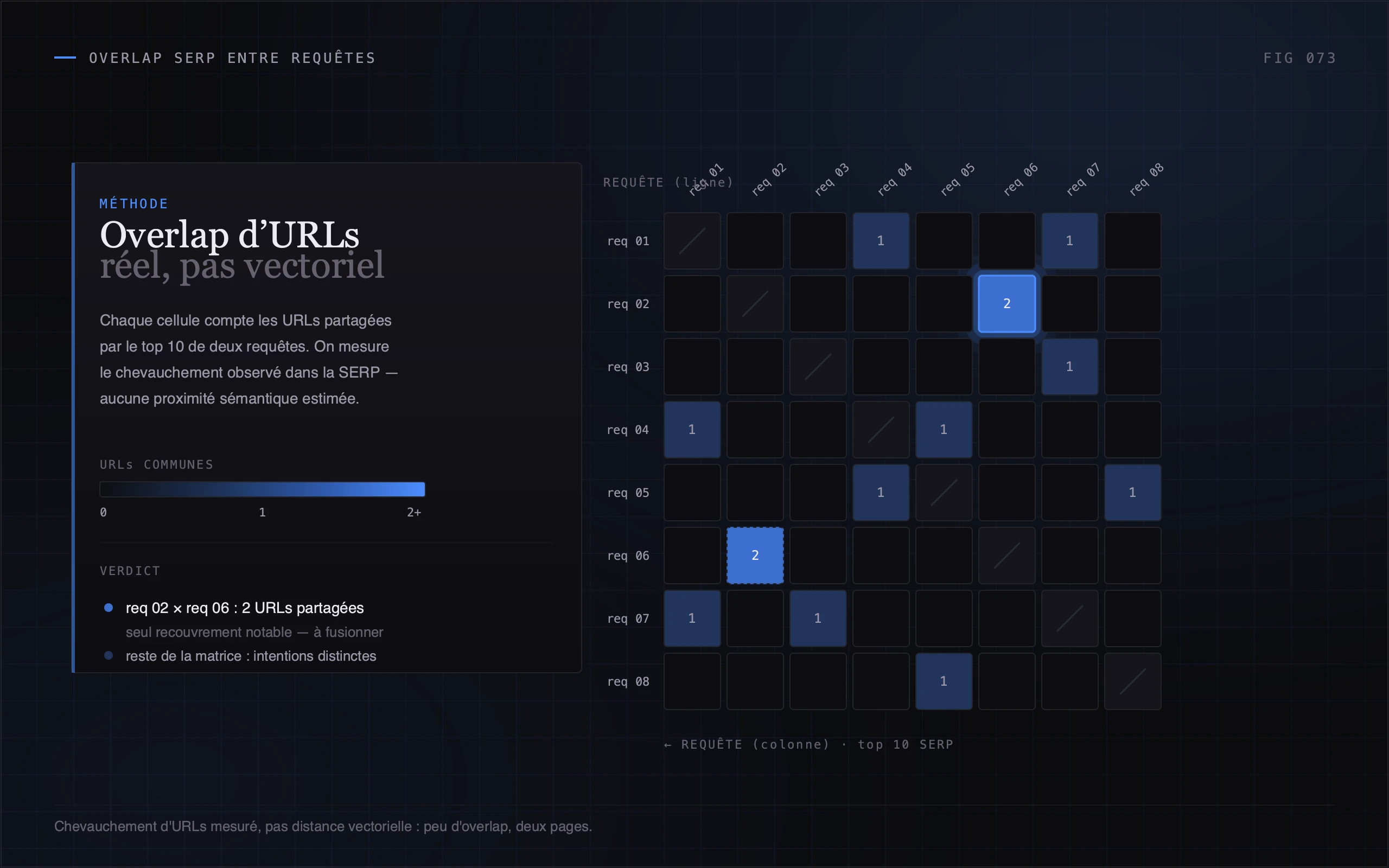Click the rotated 'req 03' column header
1389x868 pixels.
[832, 179]
